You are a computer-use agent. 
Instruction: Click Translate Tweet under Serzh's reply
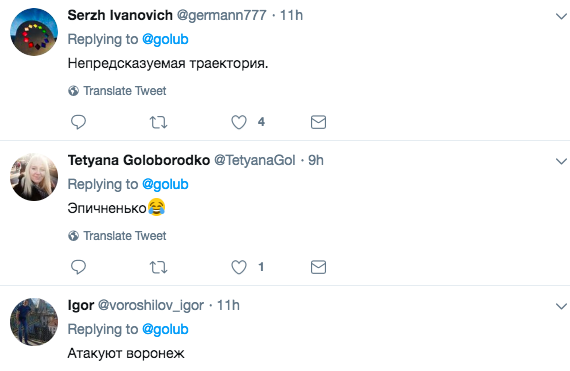117,91
